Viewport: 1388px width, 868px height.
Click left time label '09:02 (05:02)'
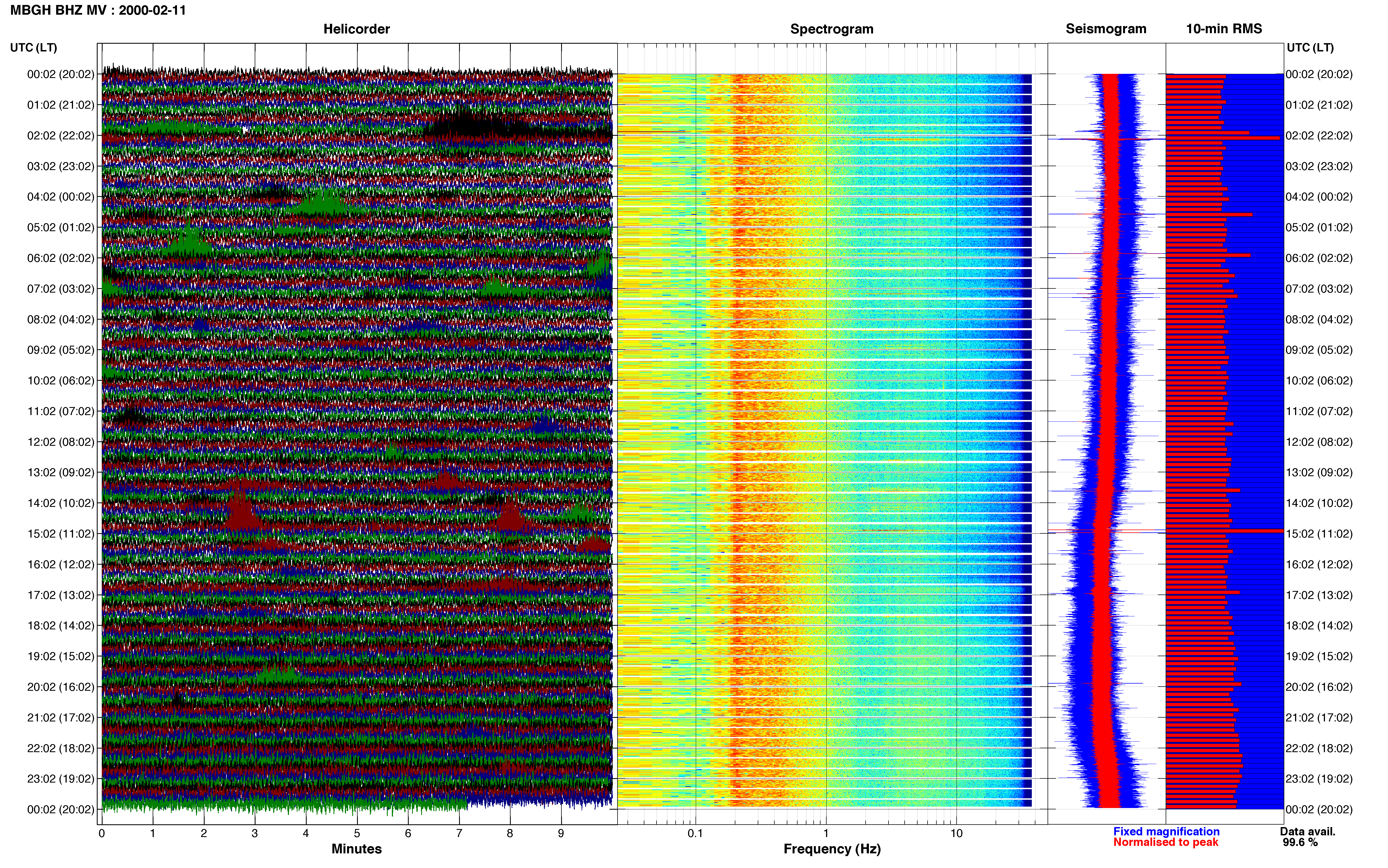[x=61, y=350]
